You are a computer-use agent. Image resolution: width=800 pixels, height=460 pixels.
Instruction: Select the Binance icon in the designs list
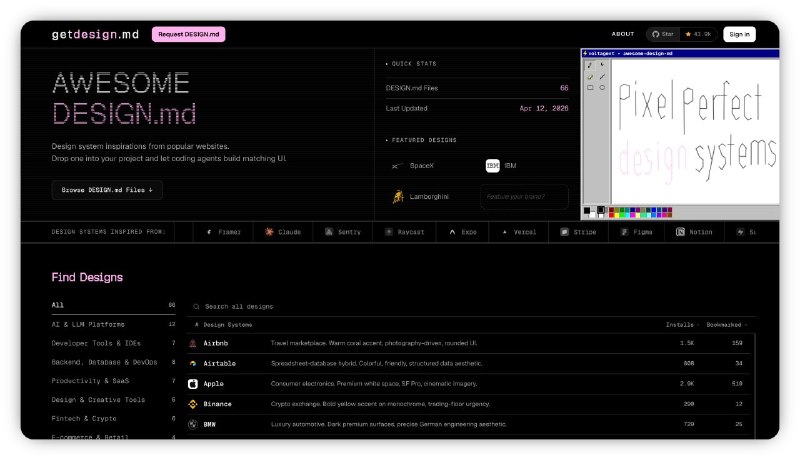(193, 404)
